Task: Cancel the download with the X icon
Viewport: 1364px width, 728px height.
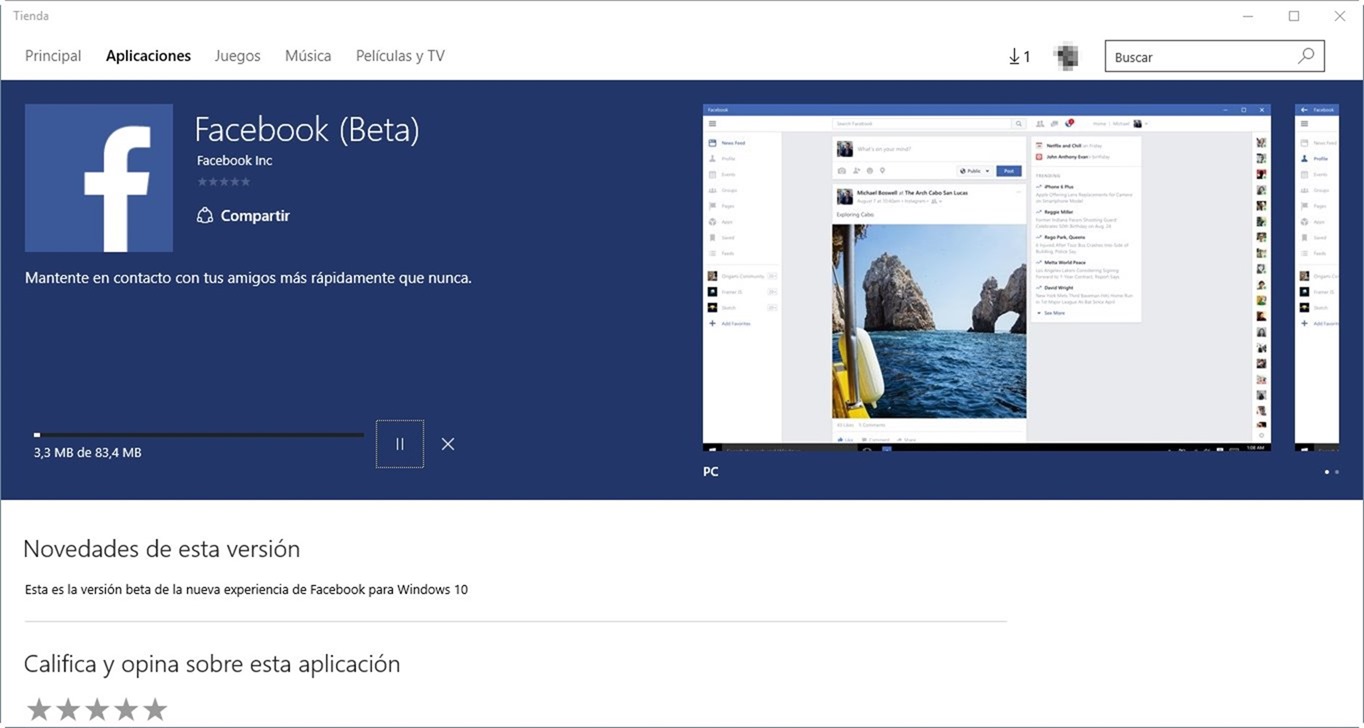Action: coord(448,444)
